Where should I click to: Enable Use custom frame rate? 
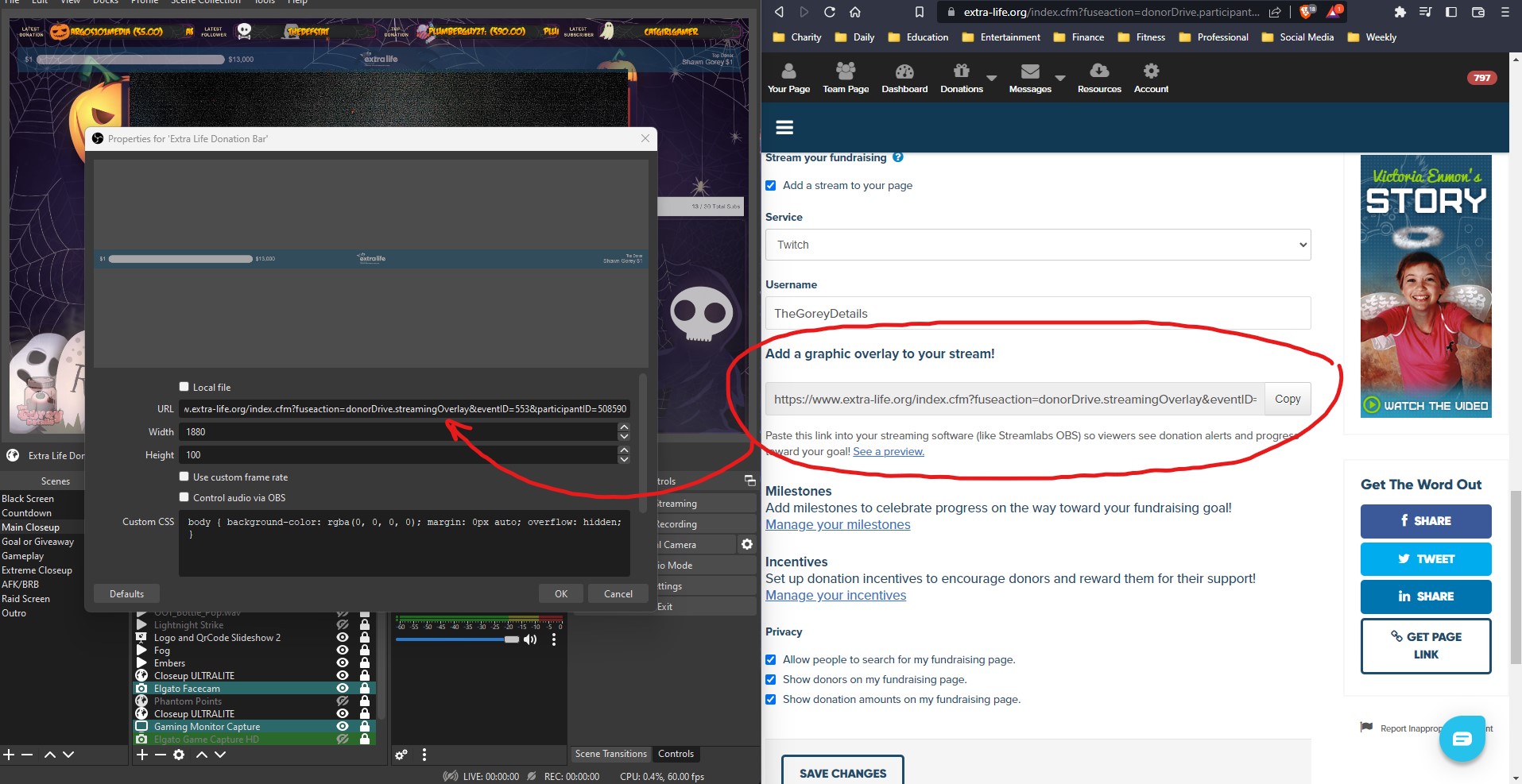click(x=184, y=477)
